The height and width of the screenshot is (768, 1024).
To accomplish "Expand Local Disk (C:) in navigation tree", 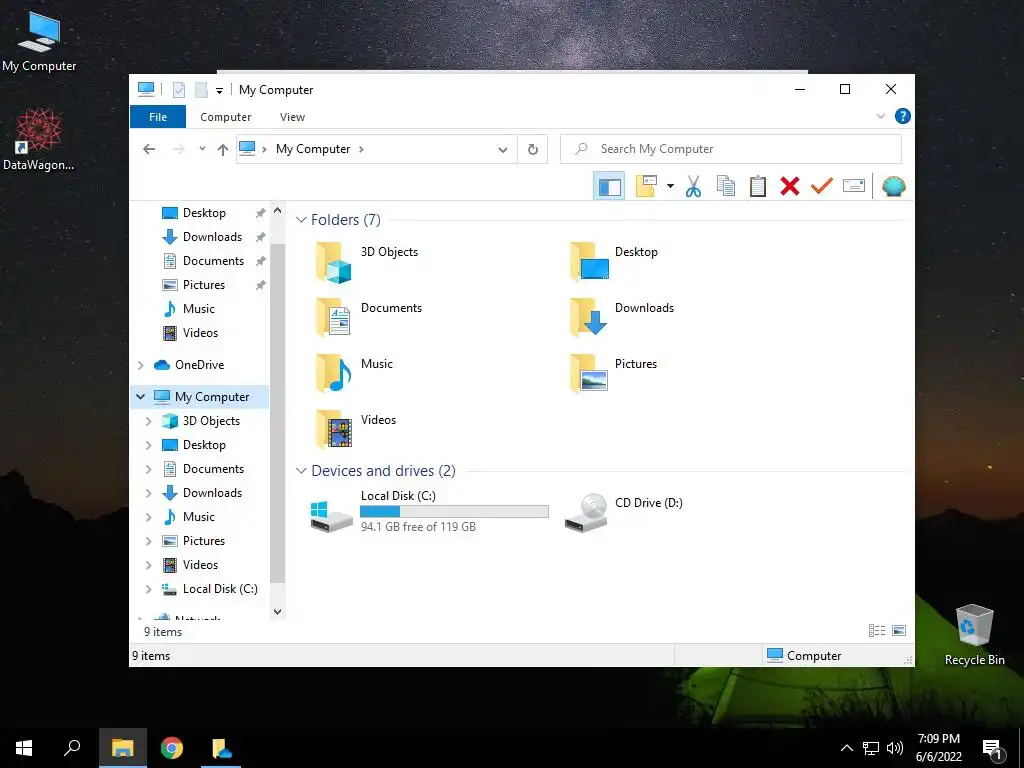I will pos(149,589).
